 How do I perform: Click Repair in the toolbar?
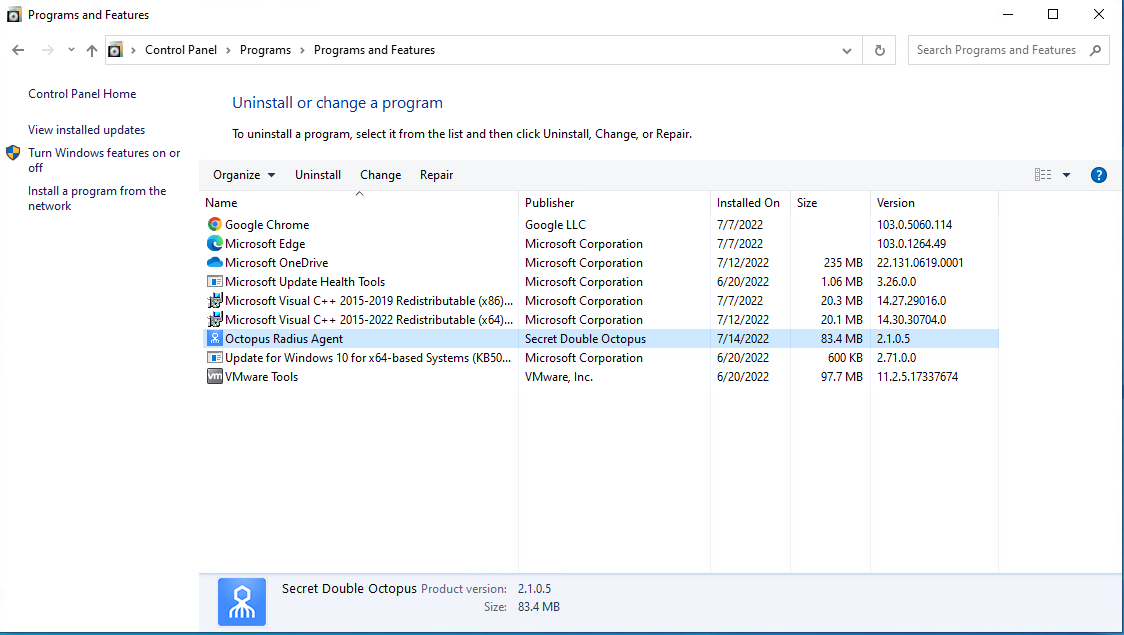point(437,175)
